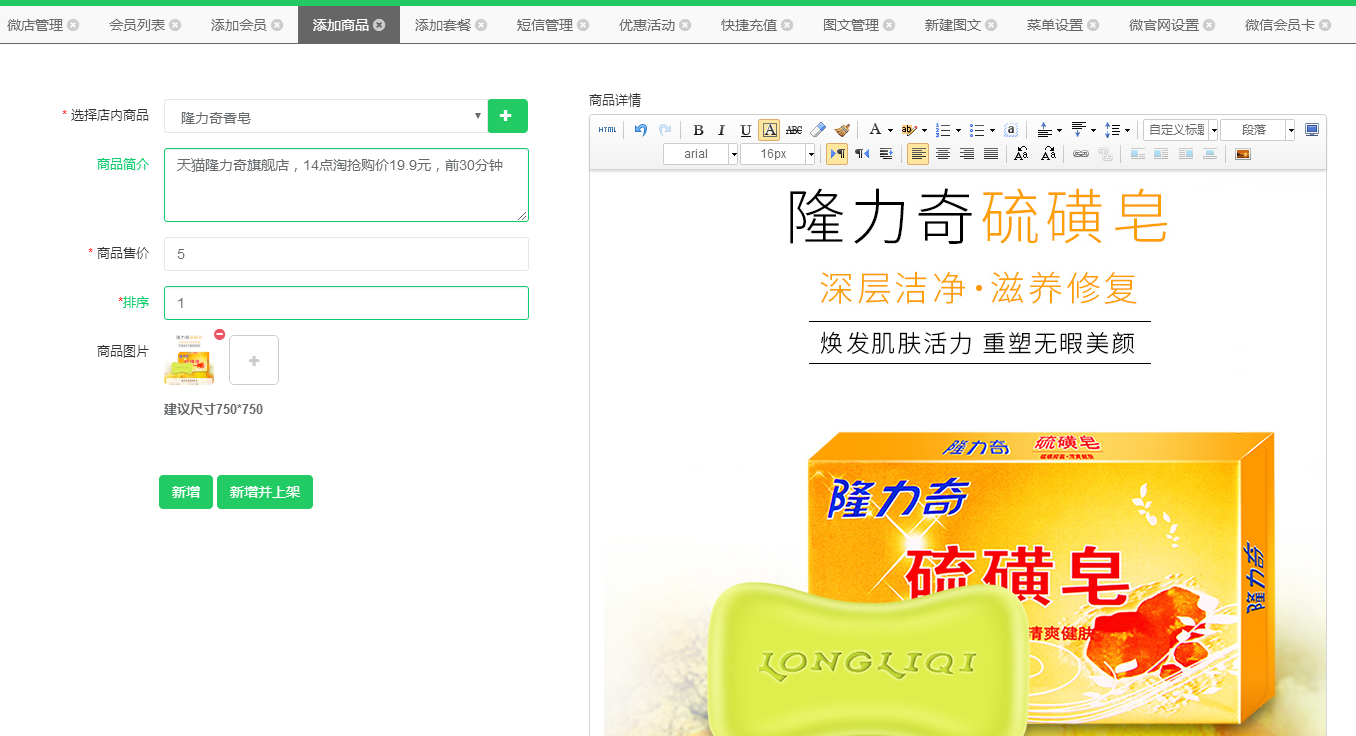
Task: Set image center alignment icon
Action: coord(1210,154)
